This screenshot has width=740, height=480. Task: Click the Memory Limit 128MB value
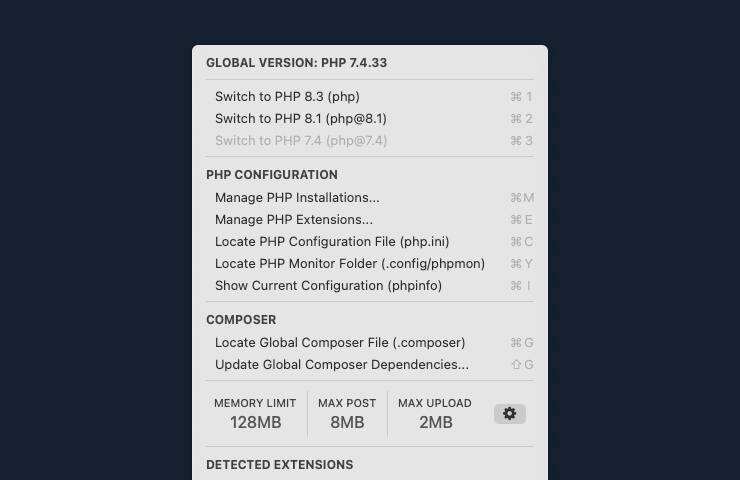pyautogui.click(x=255, y=422)
